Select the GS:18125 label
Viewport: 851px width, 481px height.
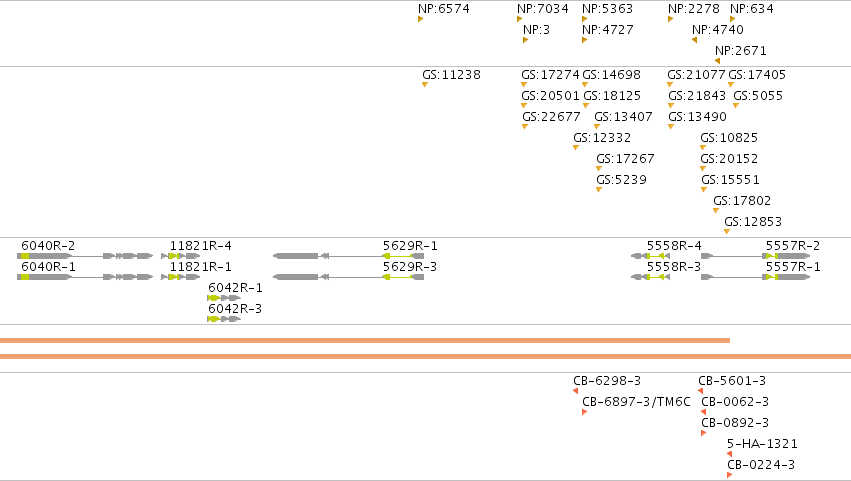[x=612, y=96]
